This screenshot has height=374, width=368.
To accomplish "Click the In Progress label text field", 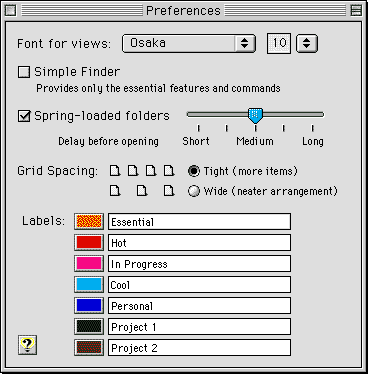I will 199,264.
